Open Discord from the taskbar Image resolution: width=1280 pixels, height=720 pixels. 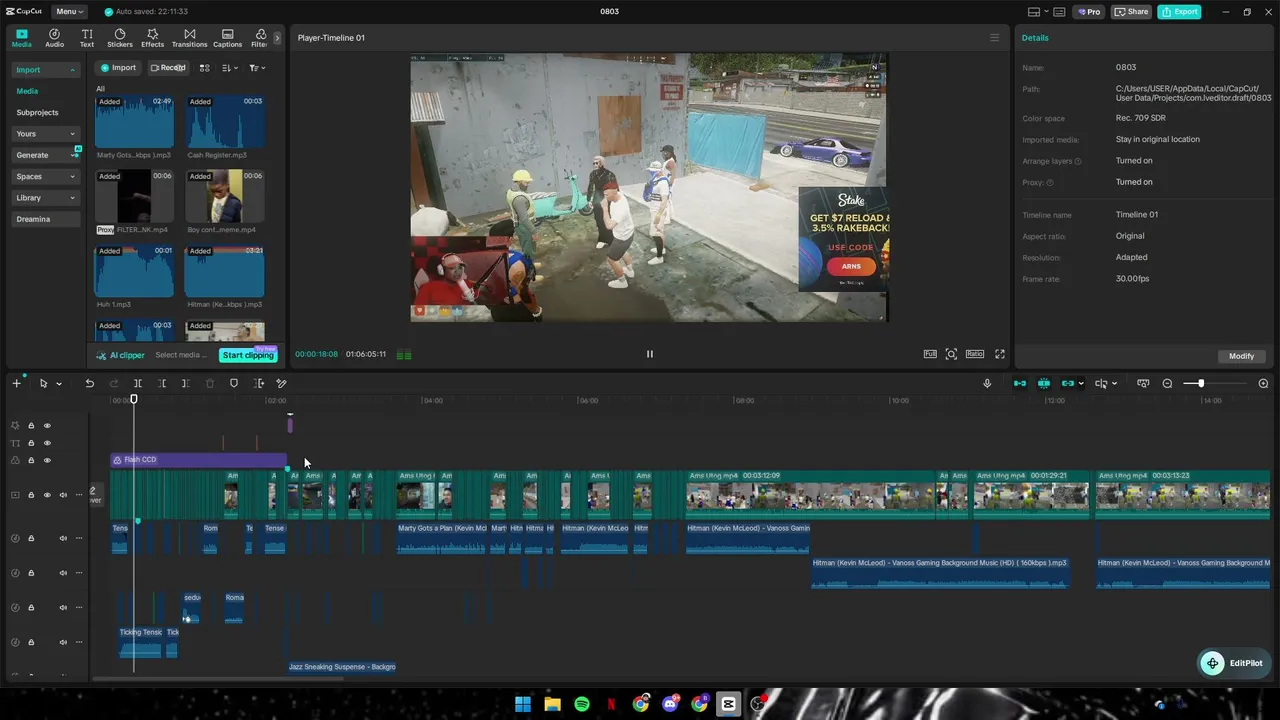pos(670,704)
